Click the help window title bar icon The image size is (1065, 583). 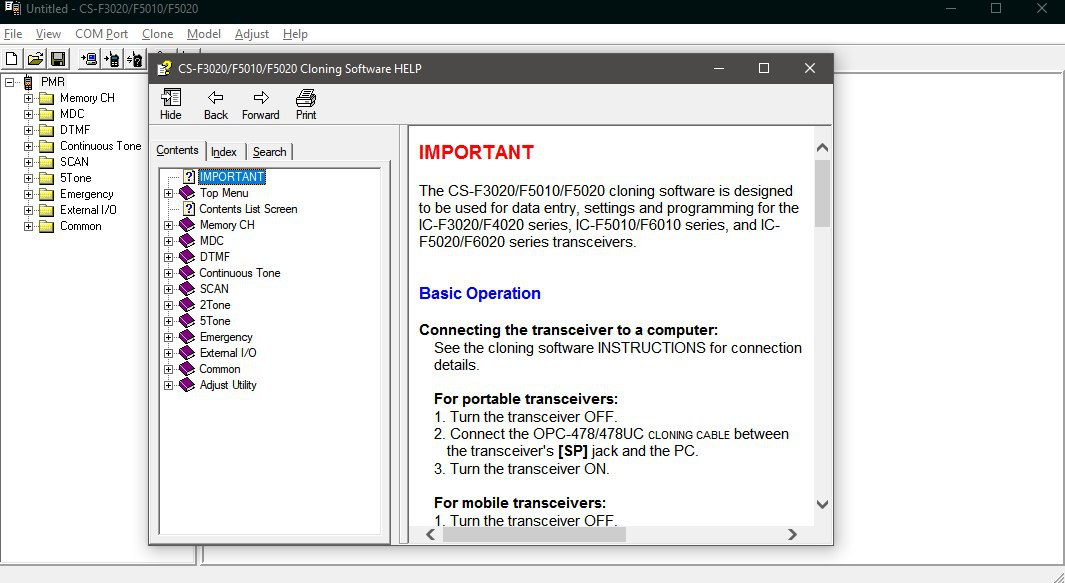pos(164,69)
